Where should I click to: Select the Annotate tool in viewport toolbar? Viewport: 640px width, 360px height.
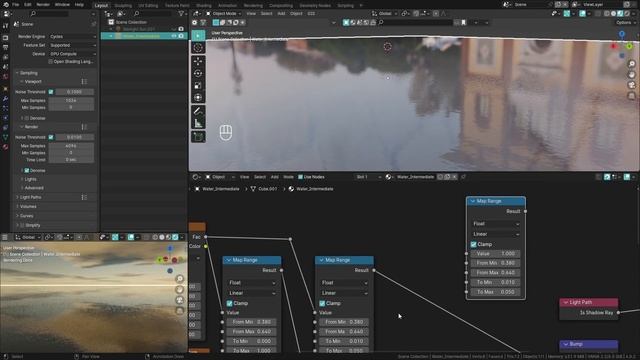[198, 111]
